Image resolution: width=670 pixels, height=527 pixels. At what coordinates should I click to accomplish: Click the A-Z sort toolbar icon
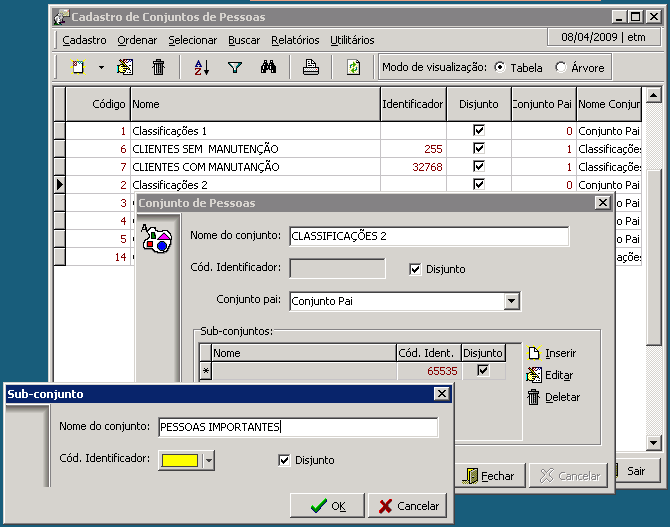click(x=201, y=67)
